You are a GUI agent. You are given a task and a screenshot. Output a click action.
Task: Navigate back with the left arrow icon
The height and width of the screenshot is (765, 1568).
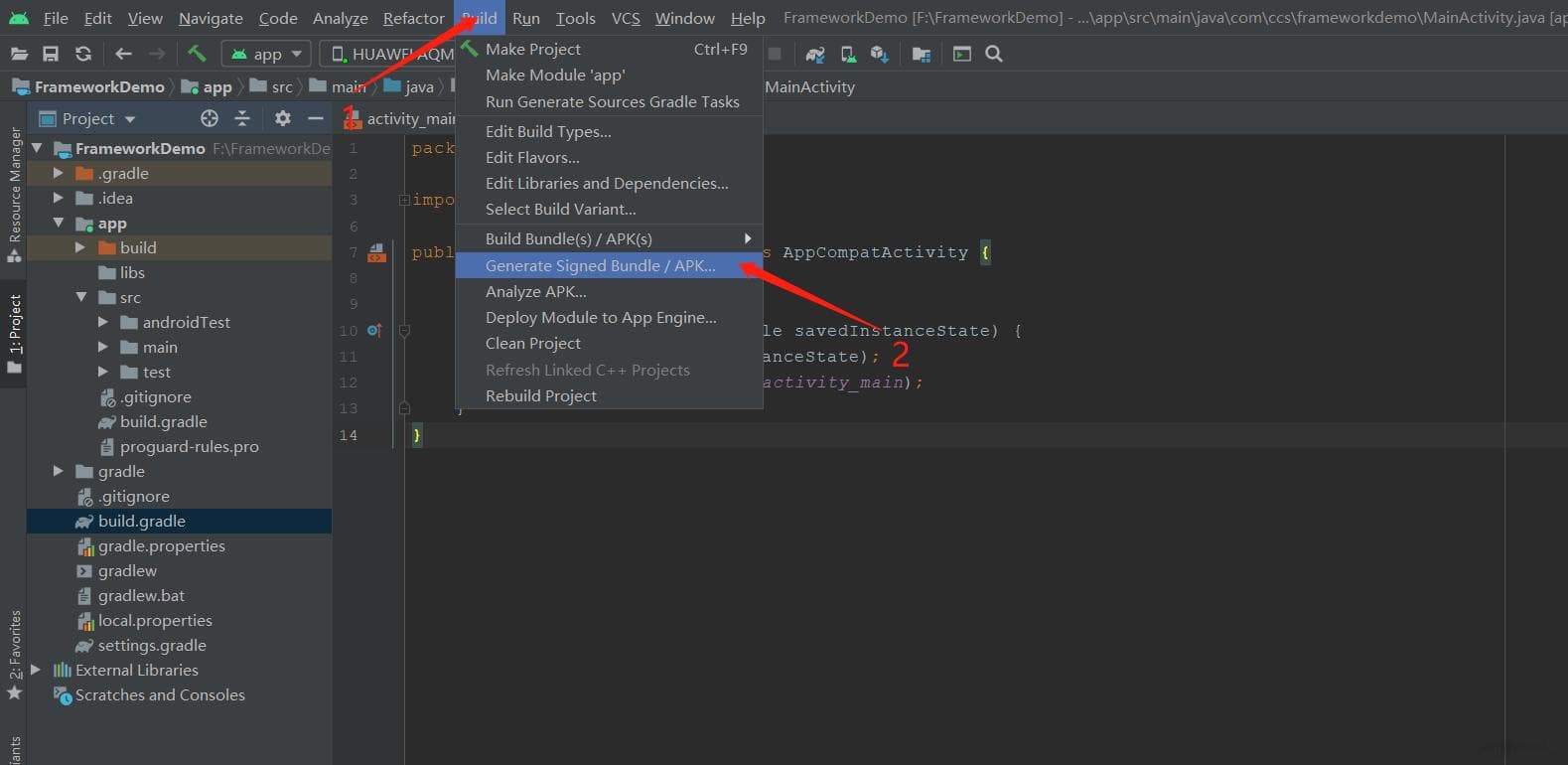[x=123, y=54]
